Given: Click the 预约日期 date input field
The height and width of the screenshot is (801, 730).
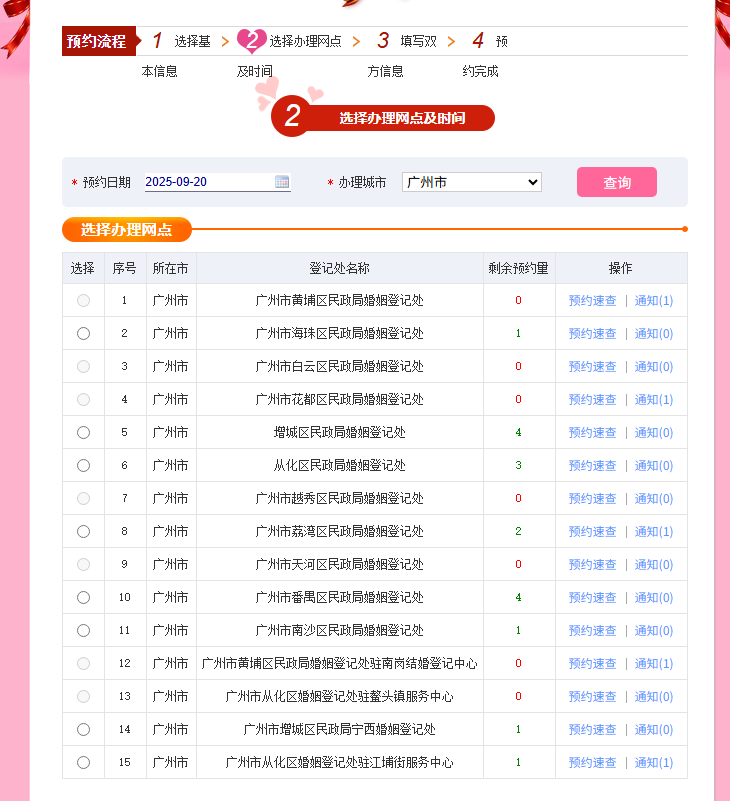Looking at the screenshot, I should [x=208, y=182].
